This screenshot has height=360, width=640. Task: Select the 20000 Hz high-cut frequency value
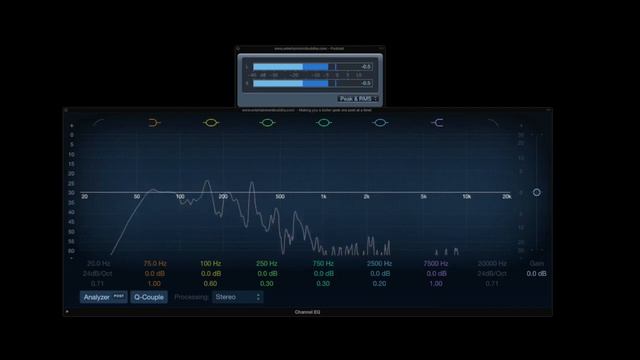point(492,264)
